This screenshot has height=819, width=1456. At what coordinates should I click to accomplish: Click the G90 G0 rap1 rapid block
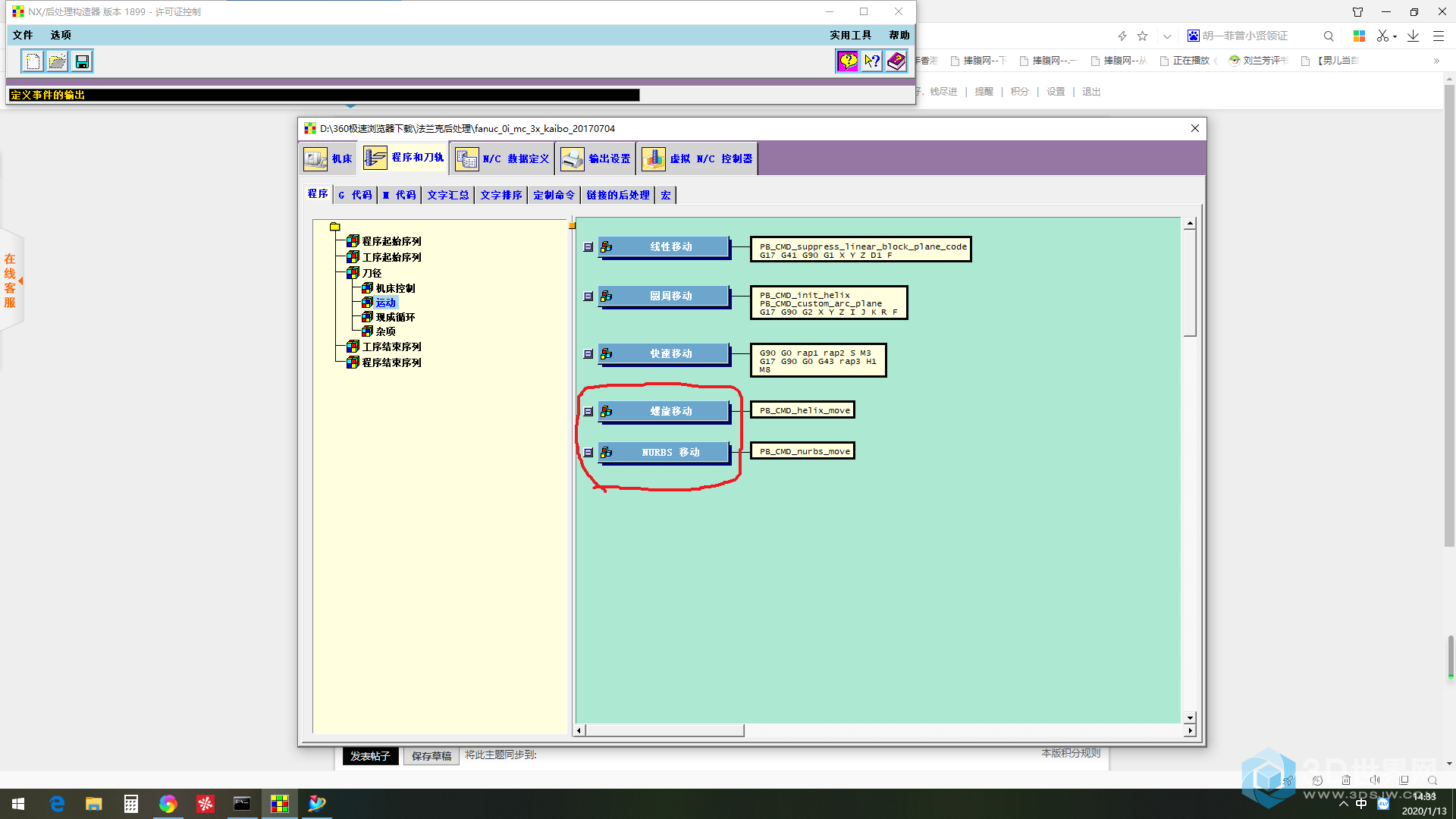(x=818, y=360)
